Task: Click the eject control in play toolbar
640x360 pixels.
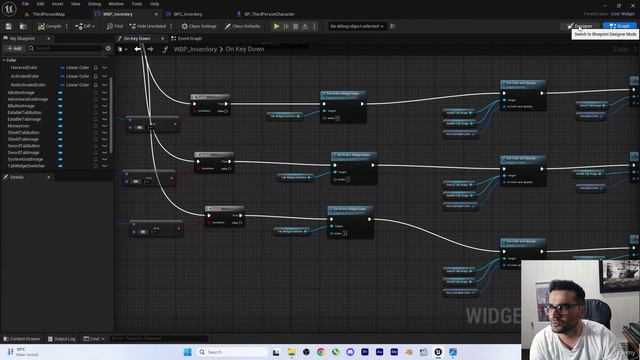Action: 305,26
